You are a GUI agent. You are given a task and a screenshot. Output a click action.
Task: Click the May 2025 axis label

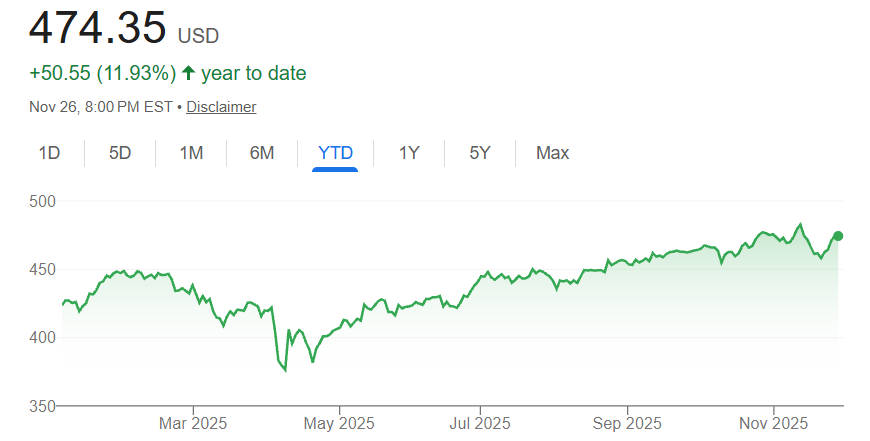339,423
